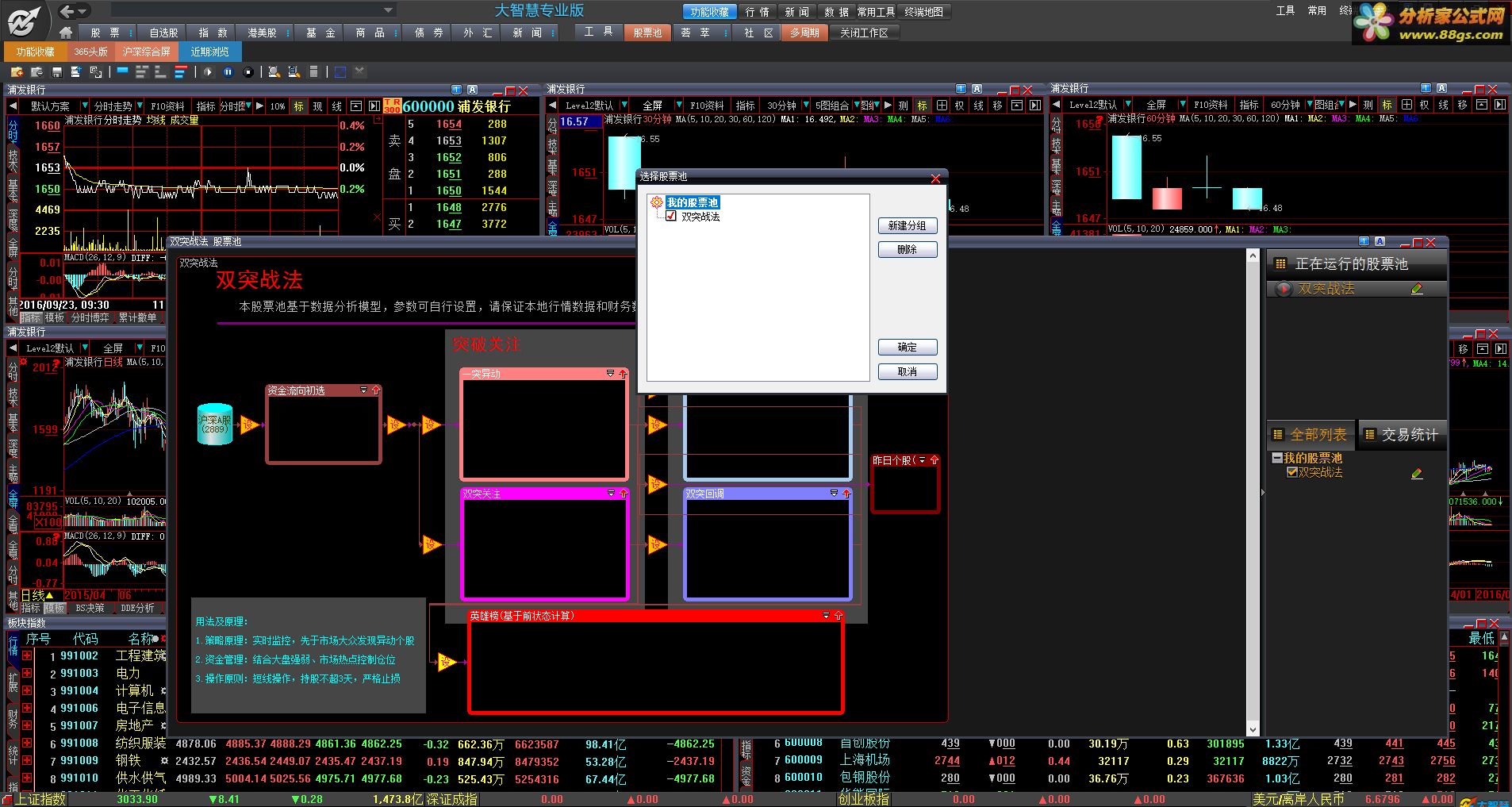The width and height of the screenshot is (1512, 807).
Task: Click the blue pause button in toolbar
Action: pos(228,72)
